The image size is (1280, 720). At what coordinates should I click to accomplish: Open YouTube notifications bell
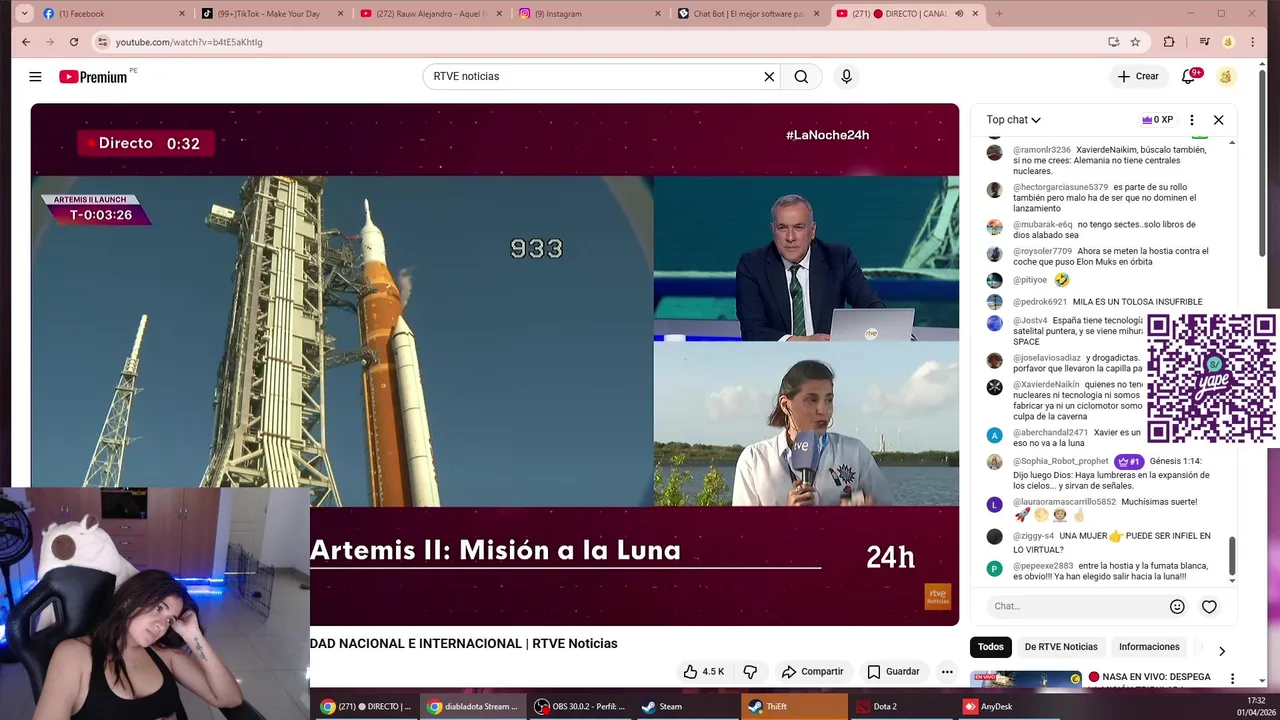point(1188,77)
